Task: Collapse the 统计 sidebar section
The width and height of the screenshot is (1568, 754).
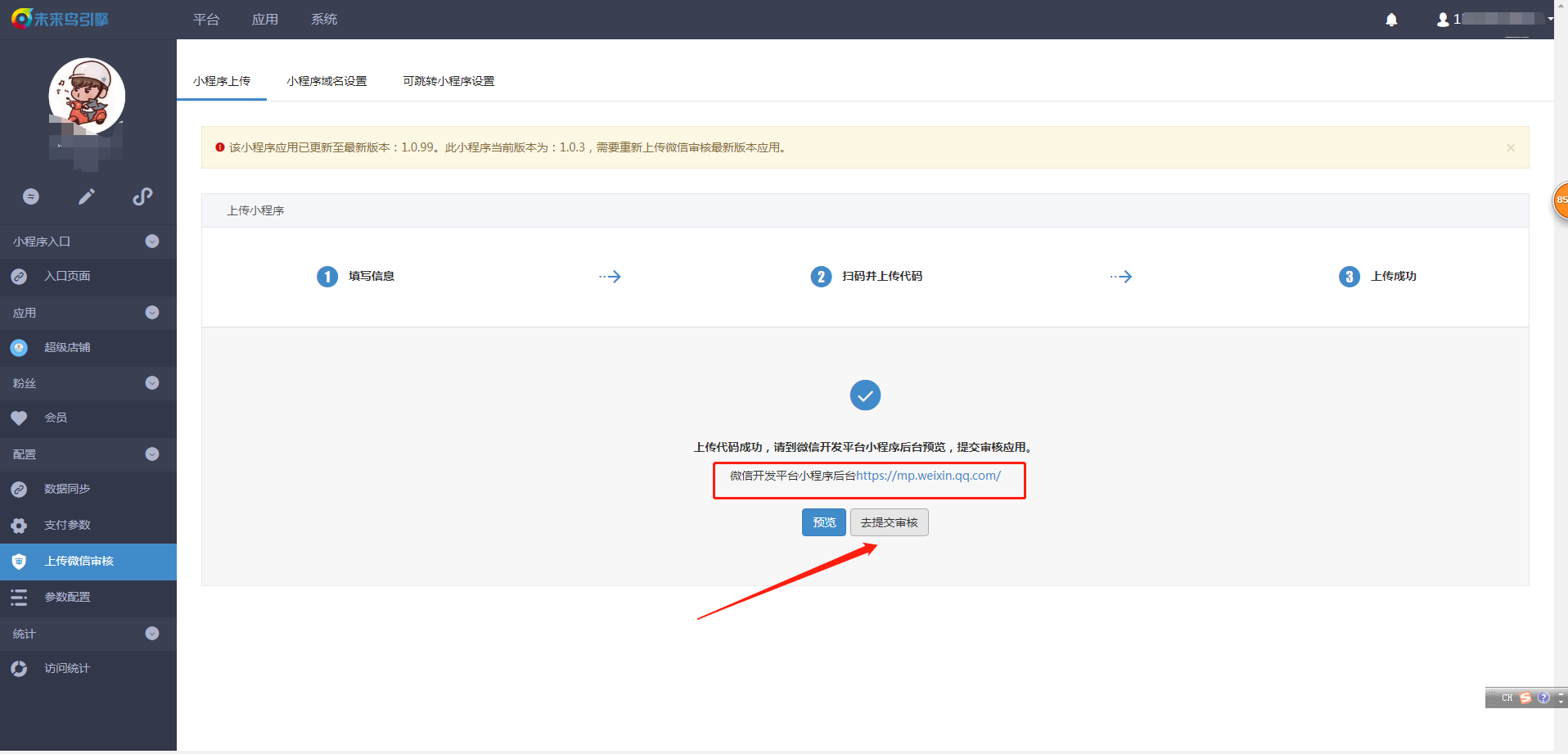Action: 152,634
